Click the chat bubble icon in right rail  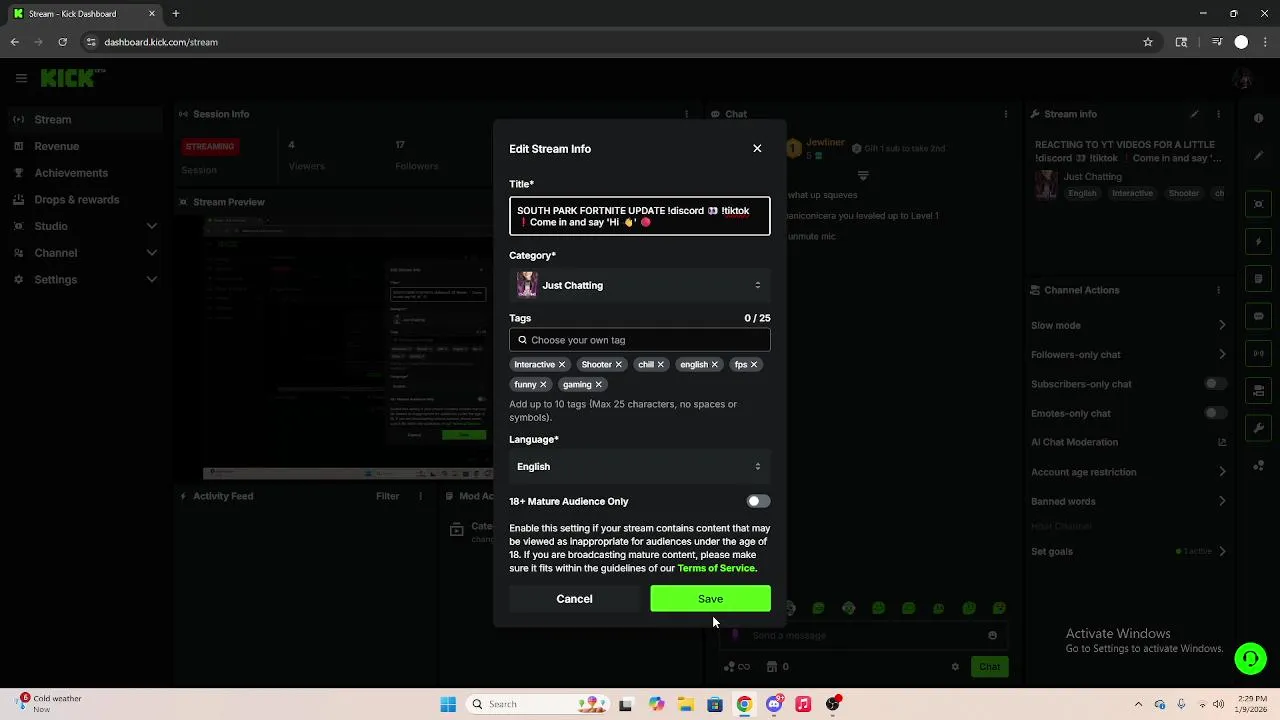coord(1259,316)
